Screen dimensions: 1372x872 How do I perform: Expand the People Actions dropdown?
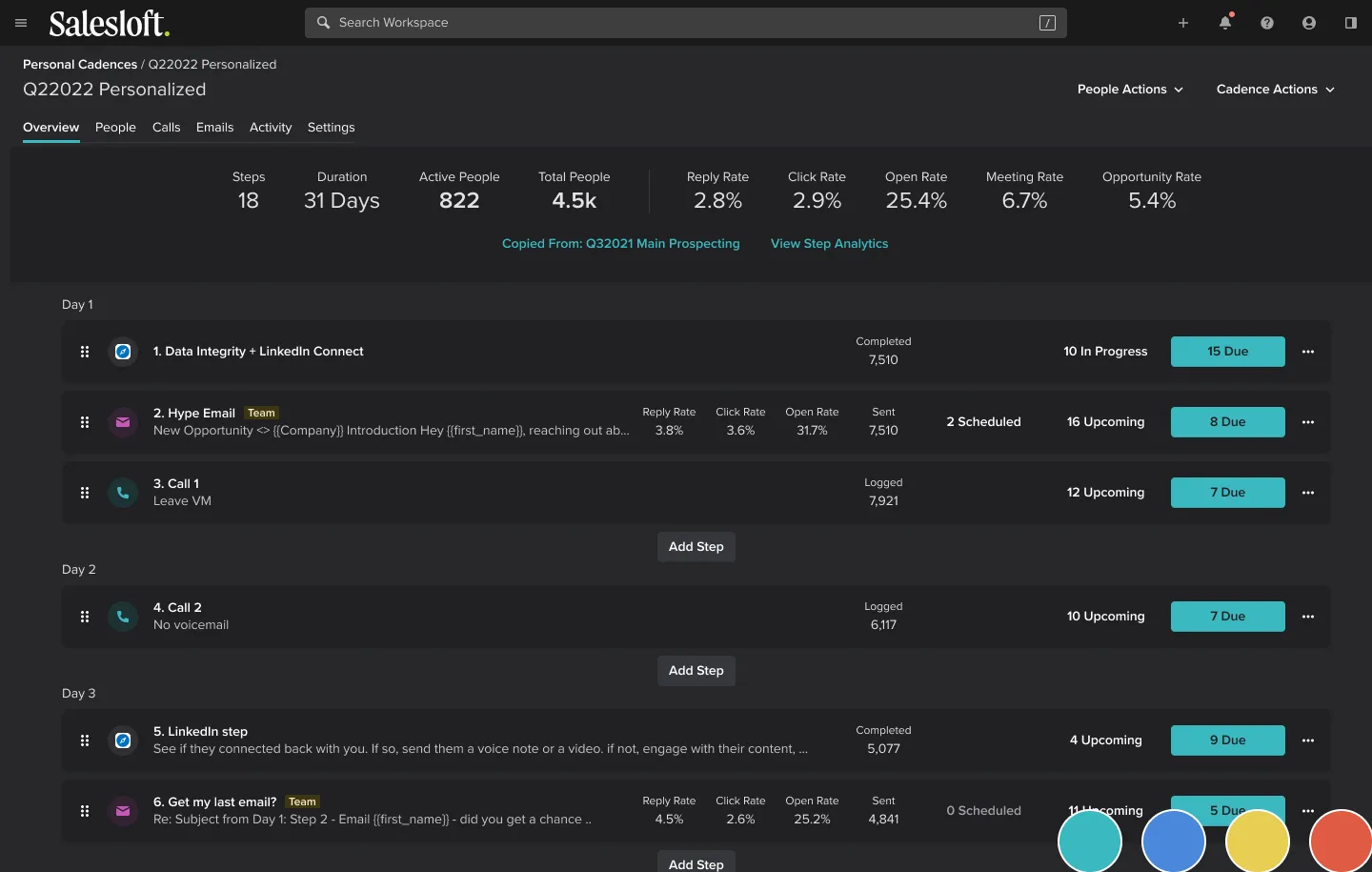click(1130, 90)
